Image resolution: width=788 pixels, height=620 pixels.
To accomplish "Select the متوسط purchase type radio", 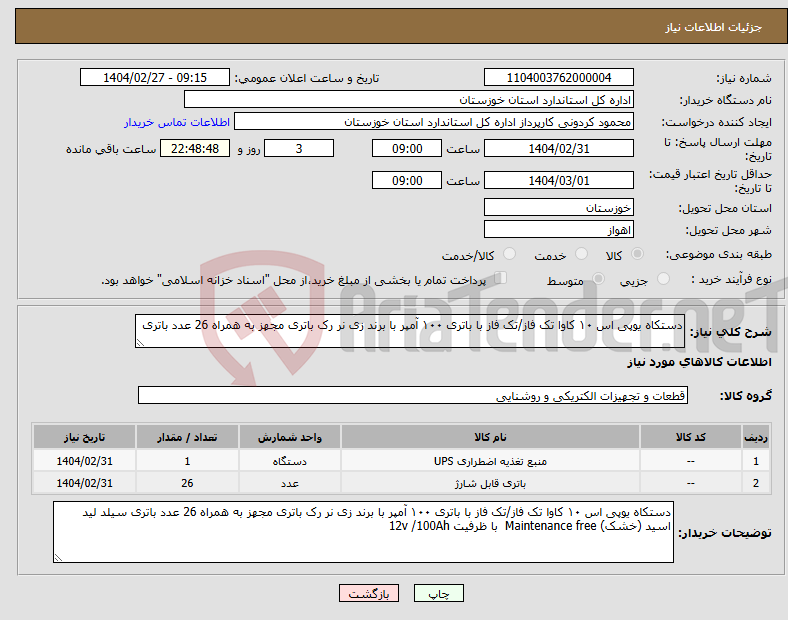I will (x=599, y=279).
